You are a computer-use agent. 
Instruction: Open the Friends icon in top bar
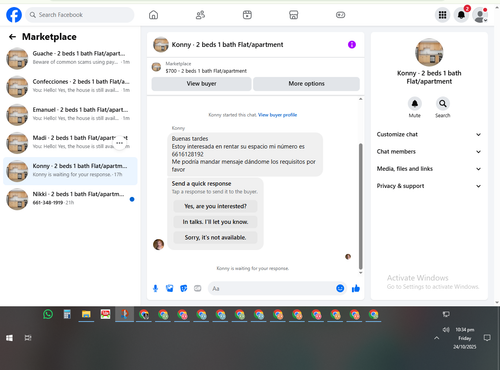coord(200,15)
